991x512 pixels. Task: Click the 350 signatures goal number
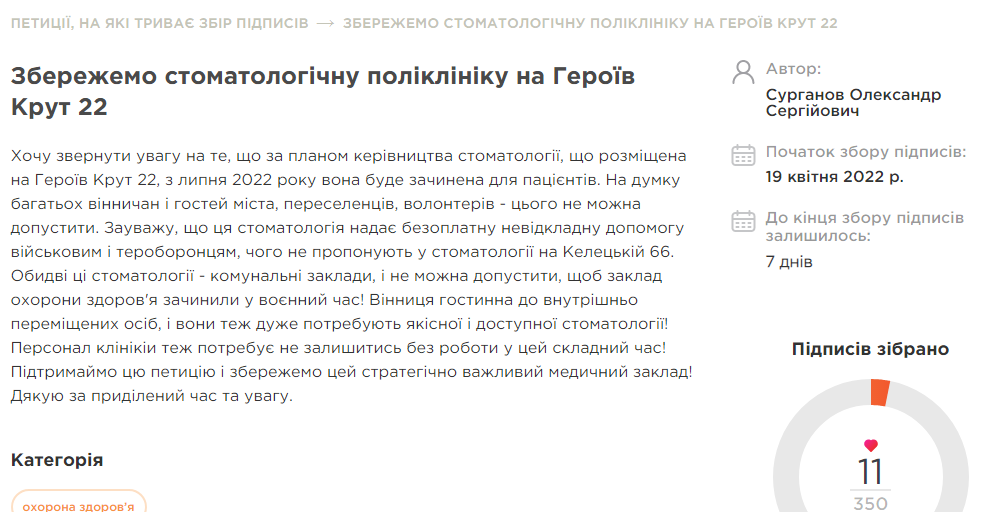point(870,503)
